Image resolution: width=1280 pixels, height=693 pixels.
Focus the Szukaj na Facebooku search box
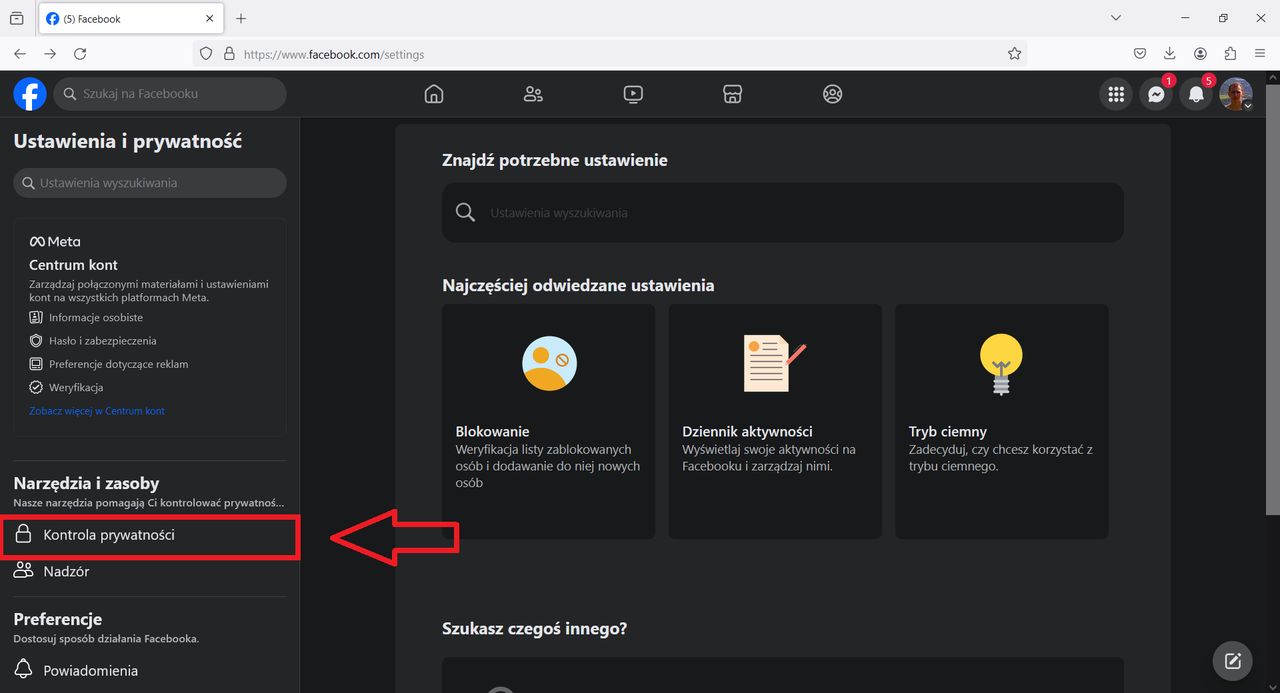(170, 94)
